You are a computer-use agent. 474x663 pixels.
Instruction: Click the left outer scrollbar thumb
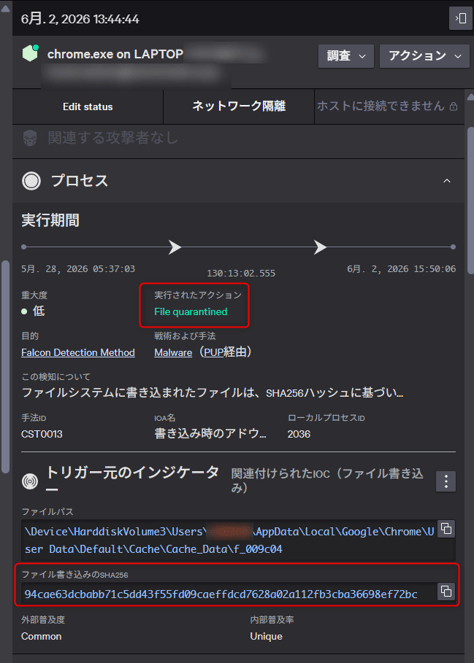[5, 367]
